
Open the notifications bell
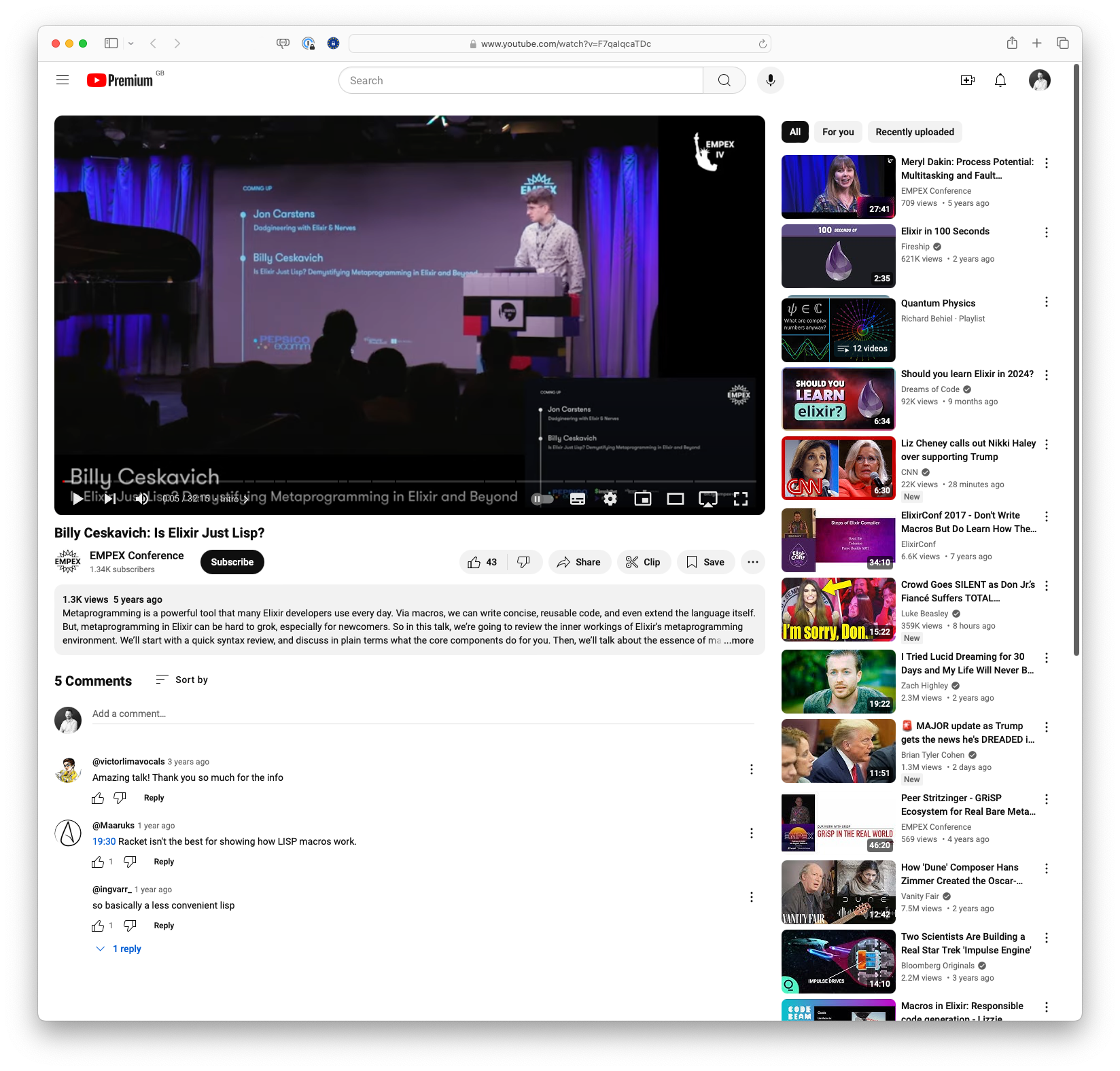1000,80
